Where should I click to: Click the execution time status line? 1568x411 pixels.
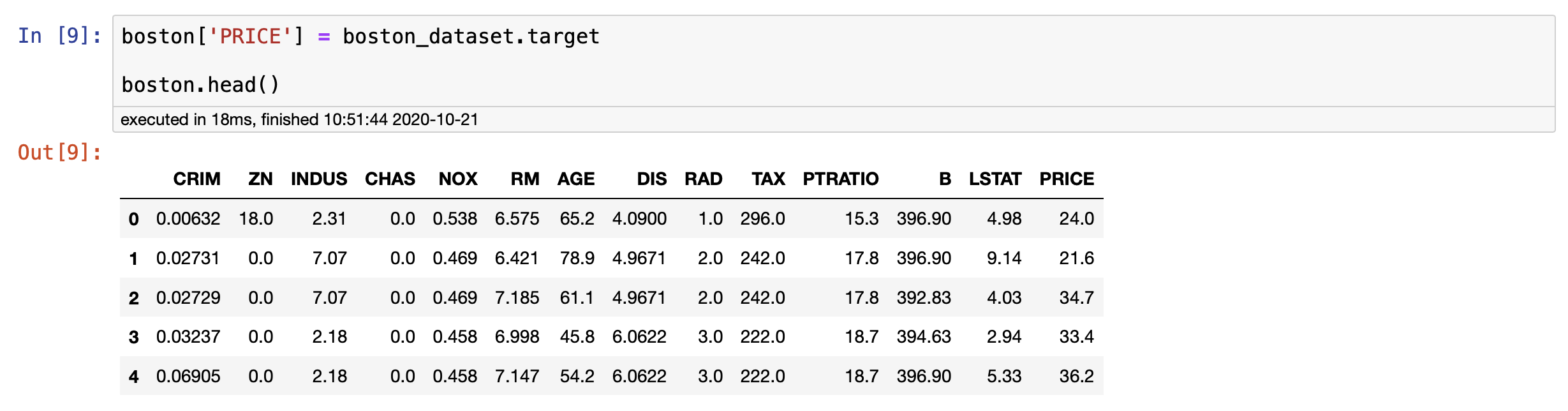[x=299, y=120]
